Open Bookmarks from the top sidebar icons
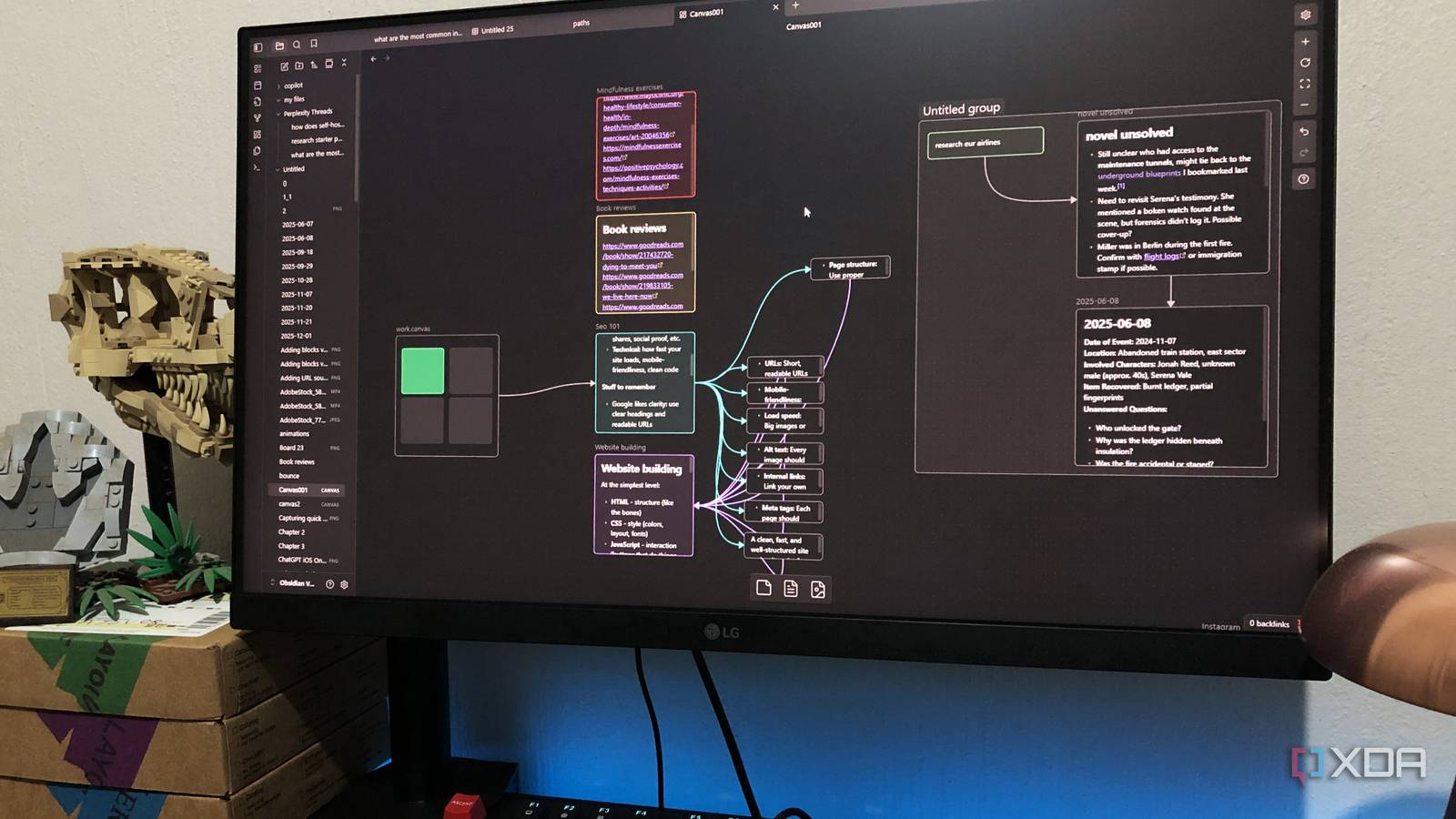 pyautogui.click(x=315, y=44)
